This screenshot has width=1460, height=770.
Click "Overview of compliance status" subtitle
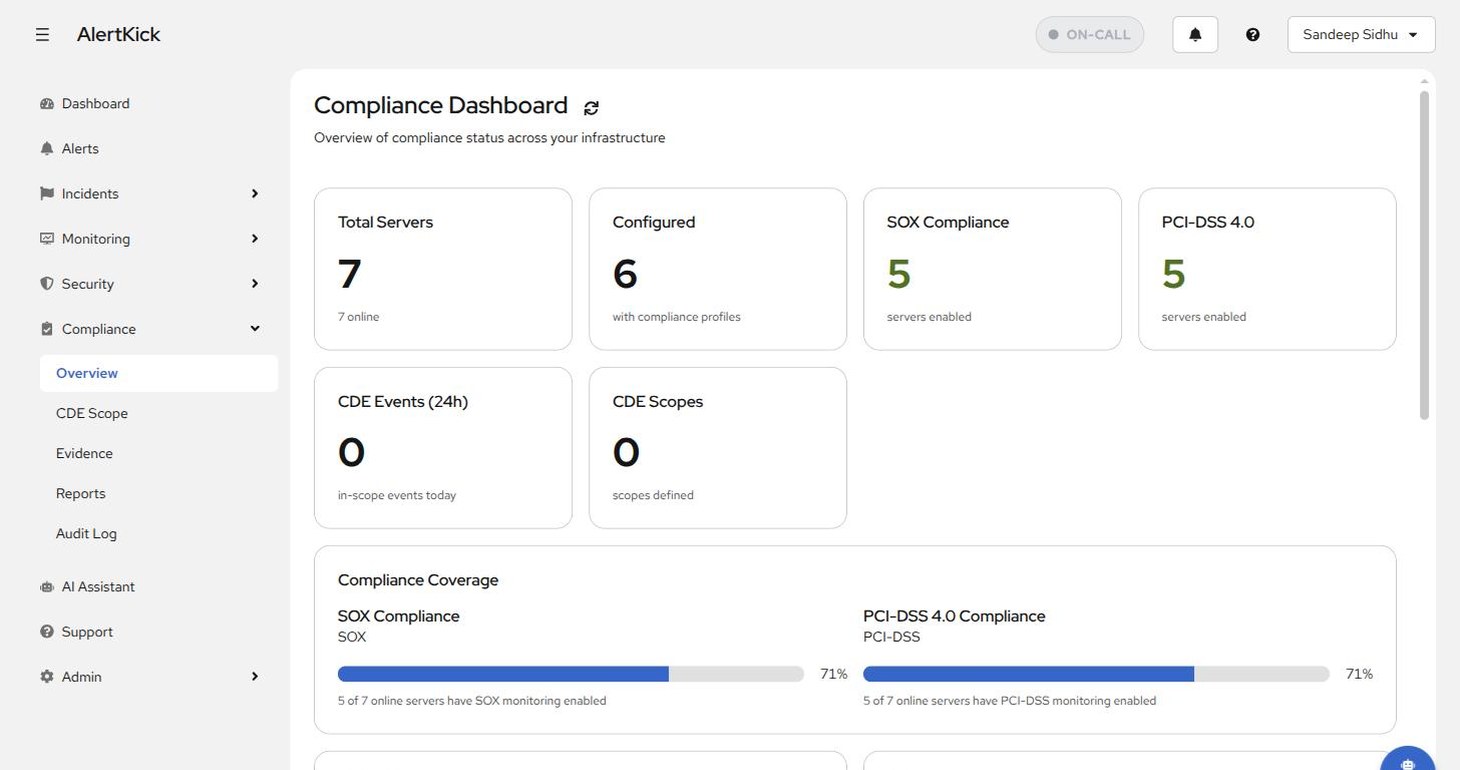(x=489, y=138)
